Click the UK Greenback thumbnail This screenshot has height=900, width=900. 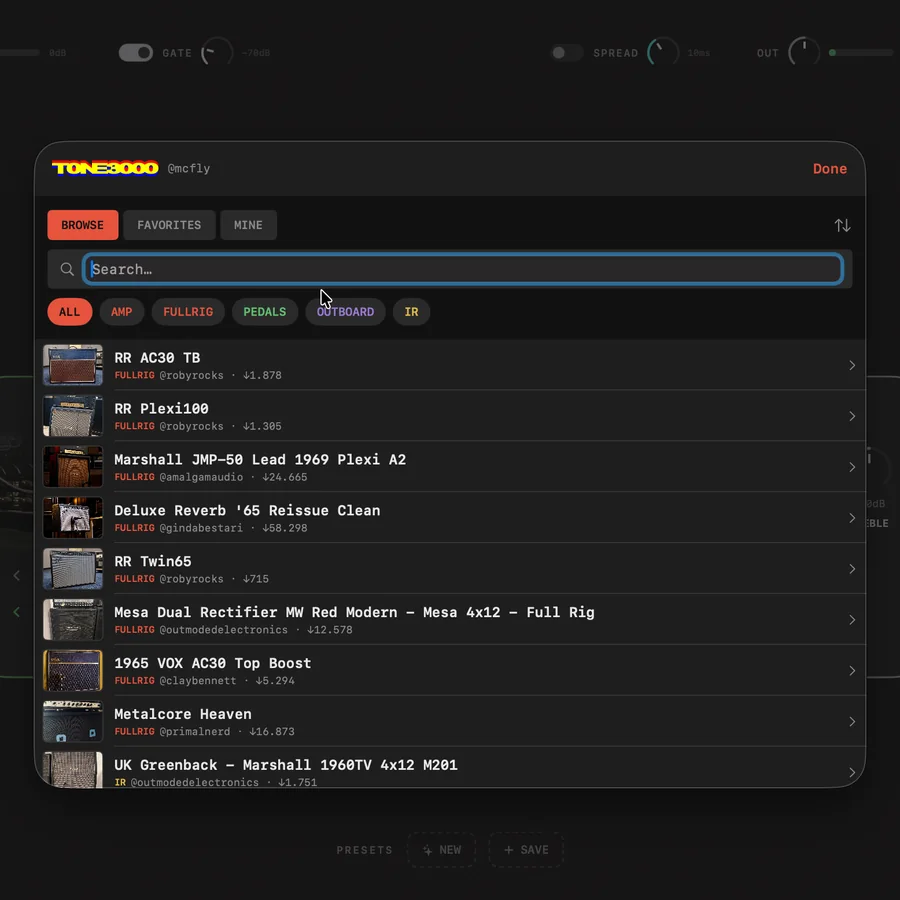coord(73,770)
